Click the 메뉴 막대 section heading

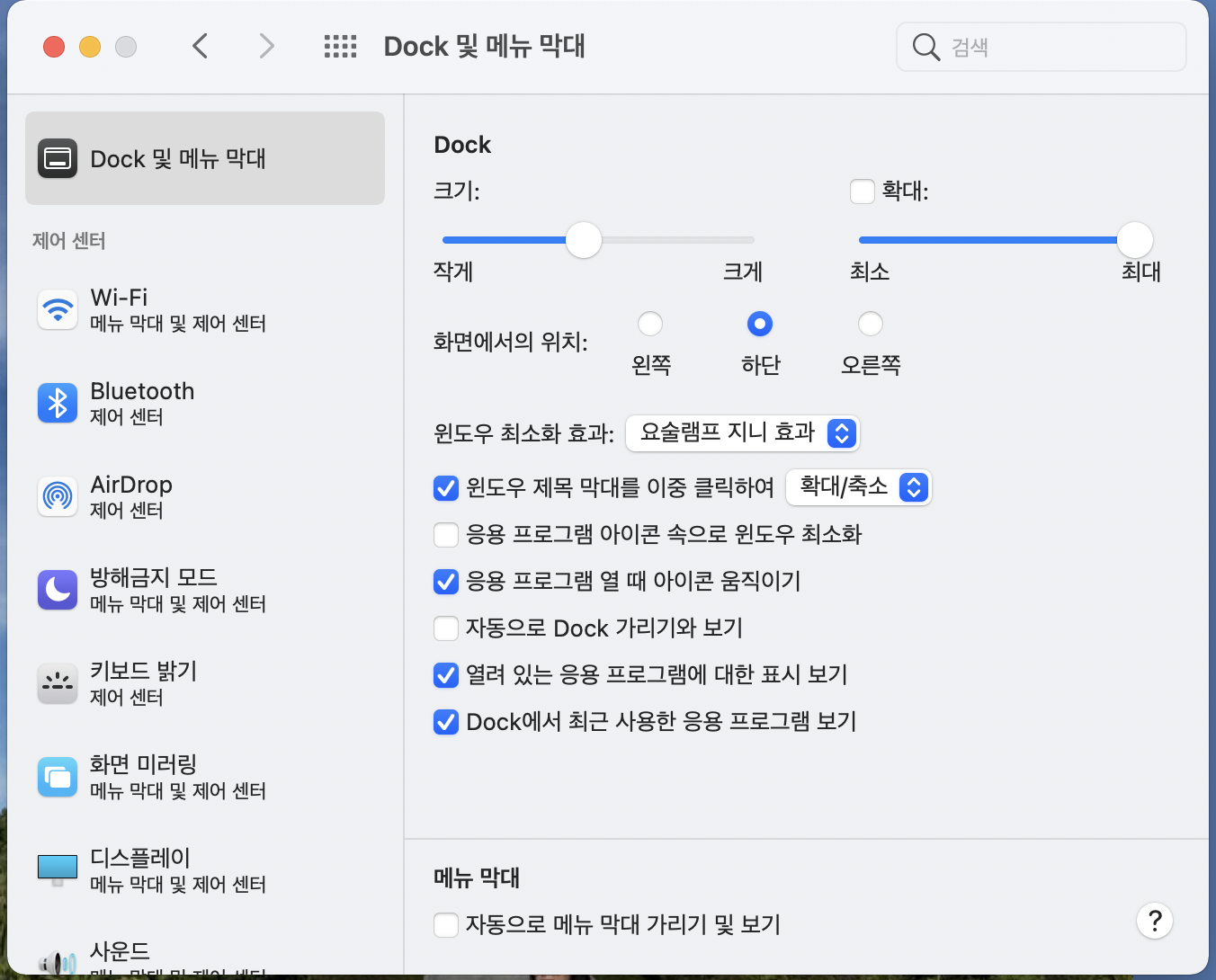click(x=477, y=878)
